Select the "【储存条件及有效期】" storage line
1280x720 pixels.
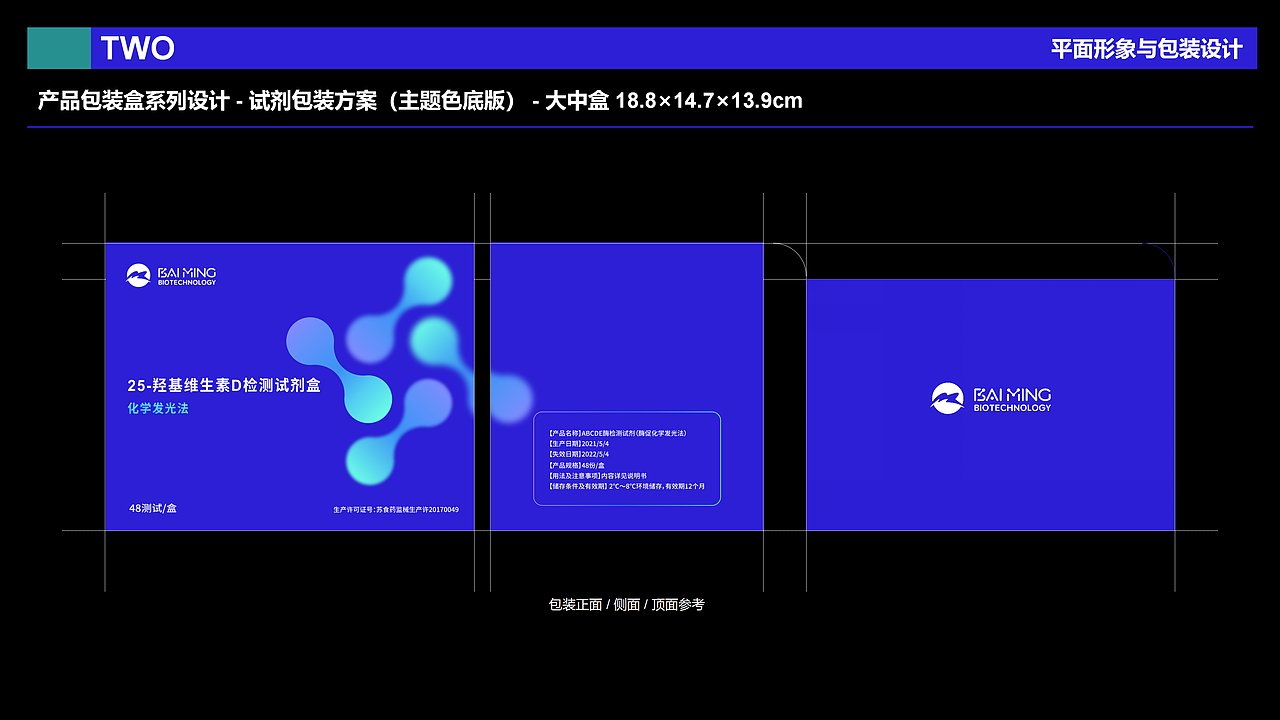tap(627, 486)
